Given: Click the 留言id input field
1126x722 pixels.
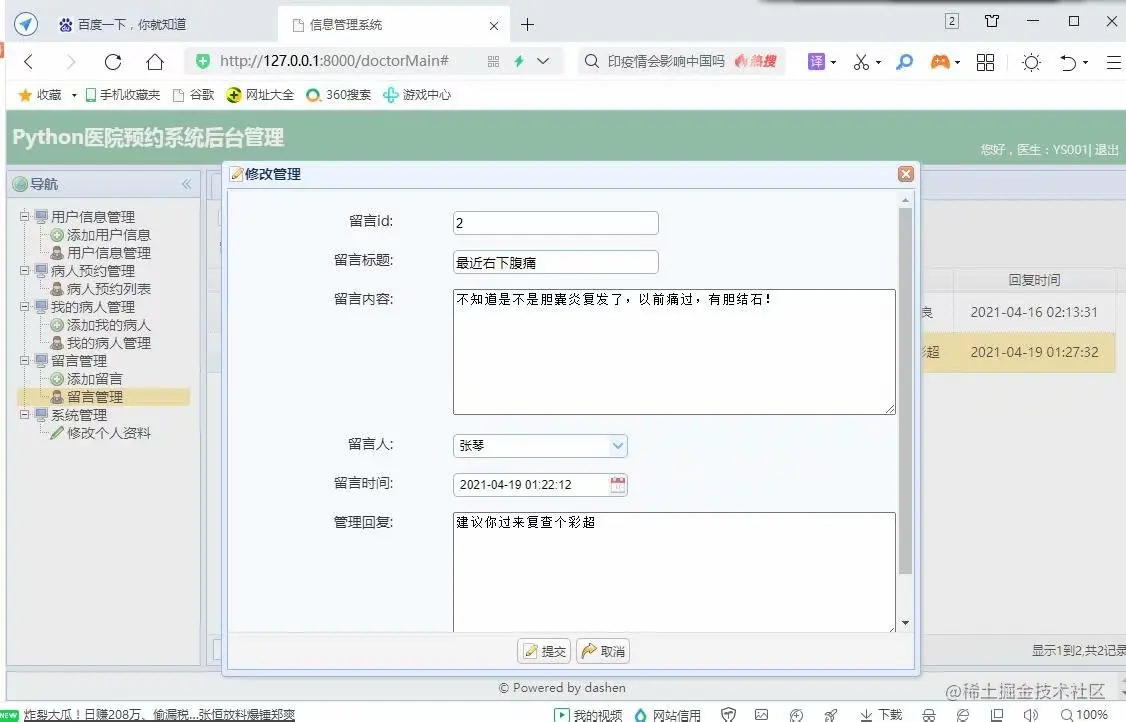Looking at the screenshot, I should coord(556,223).
